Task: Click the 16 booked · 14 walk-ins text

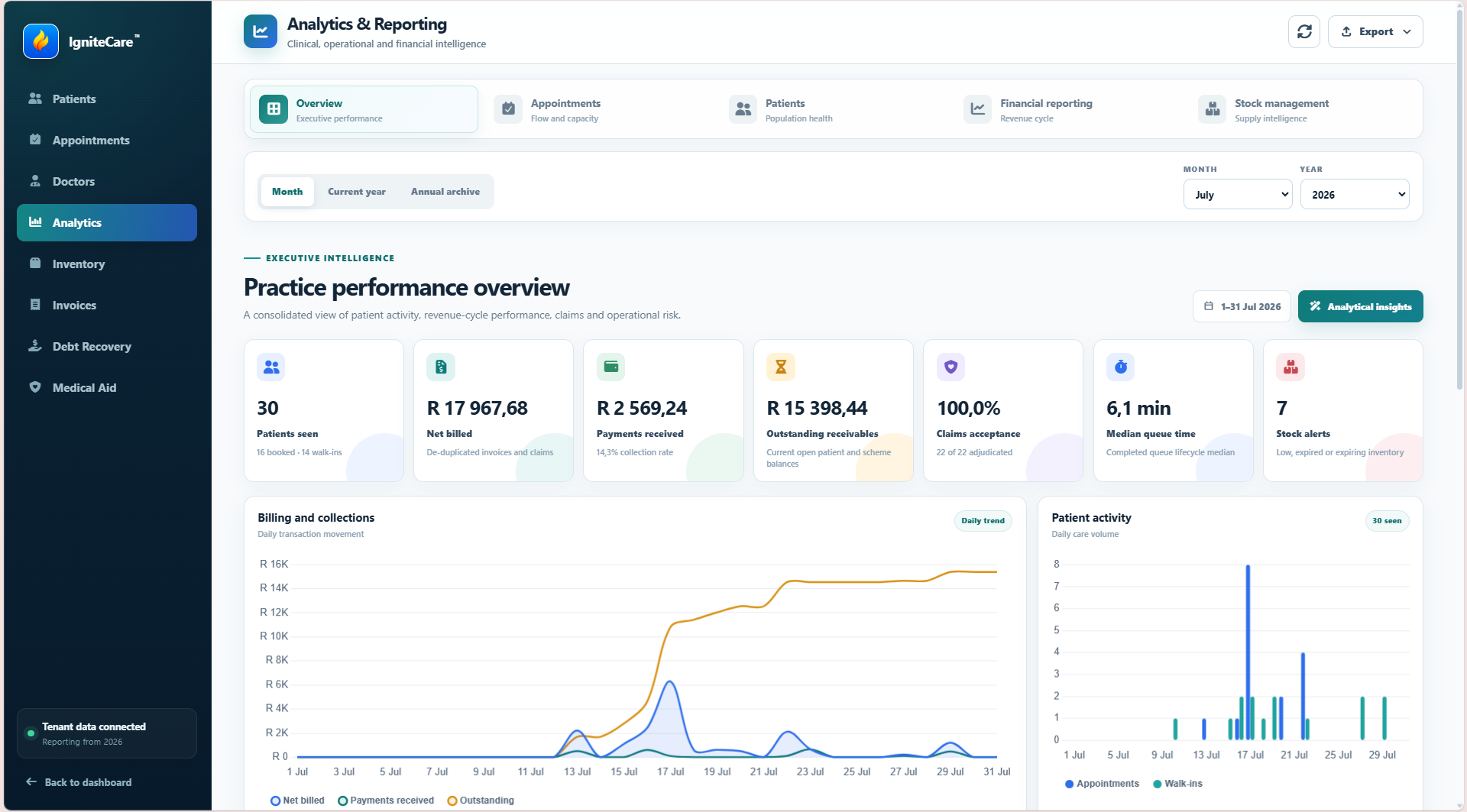Action: point(299,452)
